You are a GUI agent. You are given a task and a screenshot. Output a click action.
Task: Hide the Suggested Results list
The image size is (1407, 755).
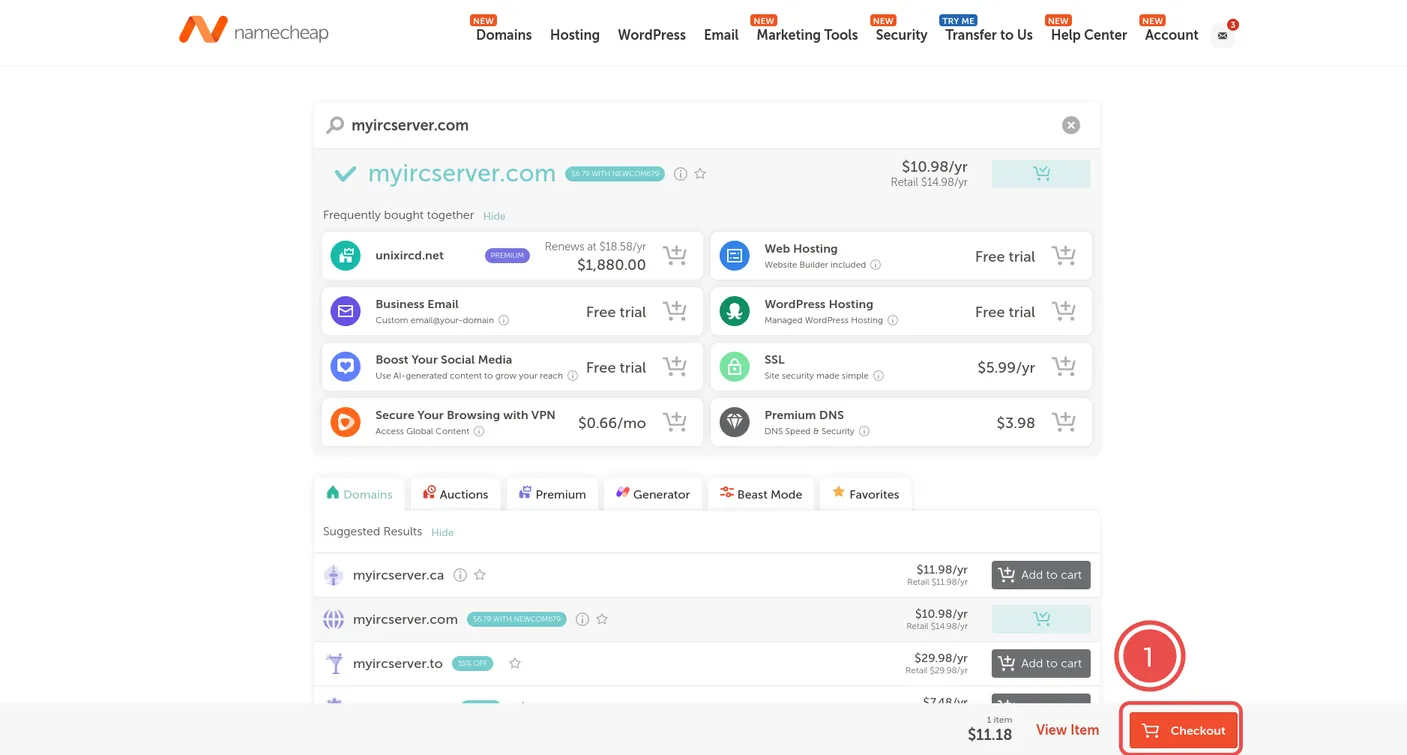pyautogui.click(x=442, y=533)
